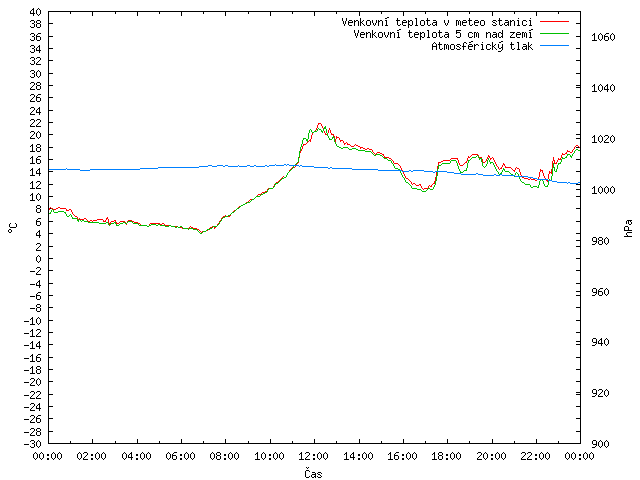640x480 pixels.
Task: Click the '°C' left axis title
Action: [x=13, y=228]
